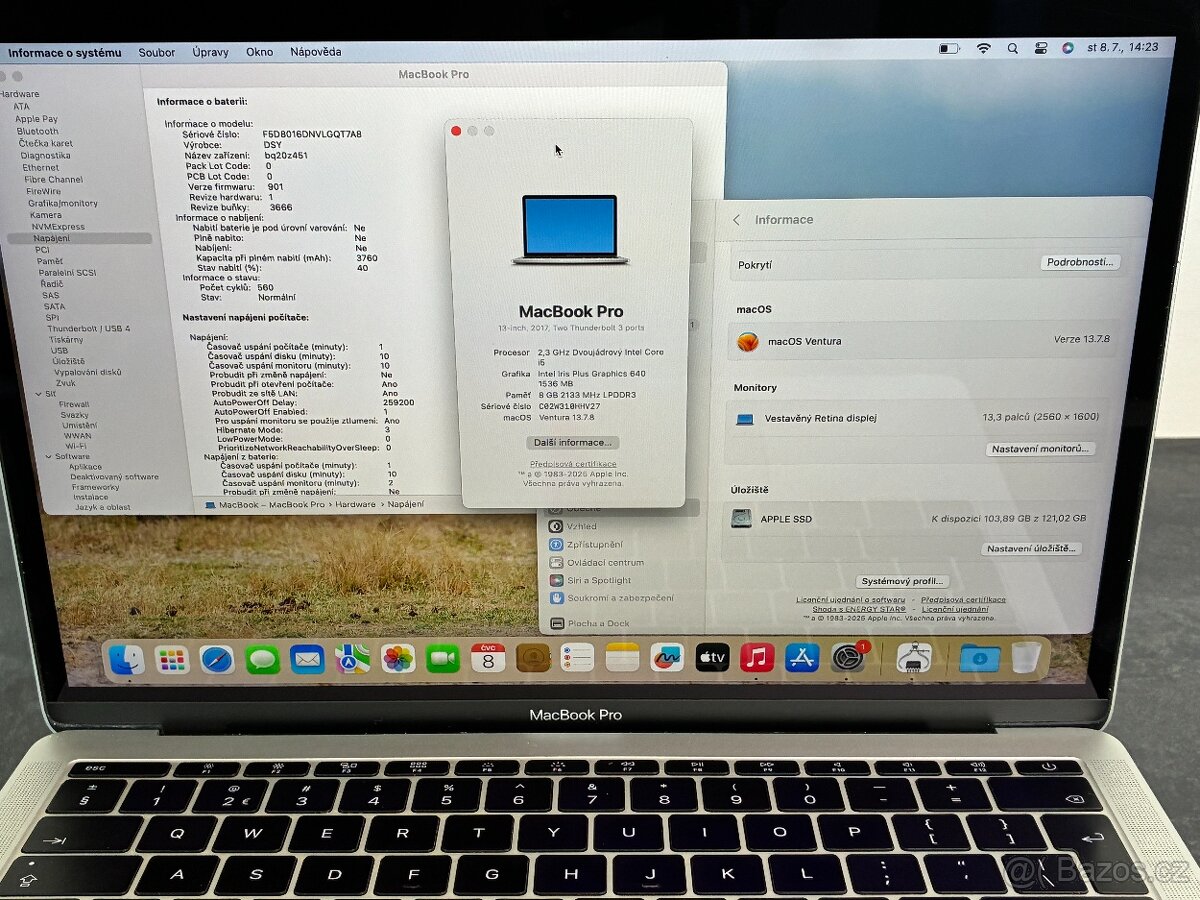
Task: Click the date and time in menu bar
Action: click(1125, 47)
